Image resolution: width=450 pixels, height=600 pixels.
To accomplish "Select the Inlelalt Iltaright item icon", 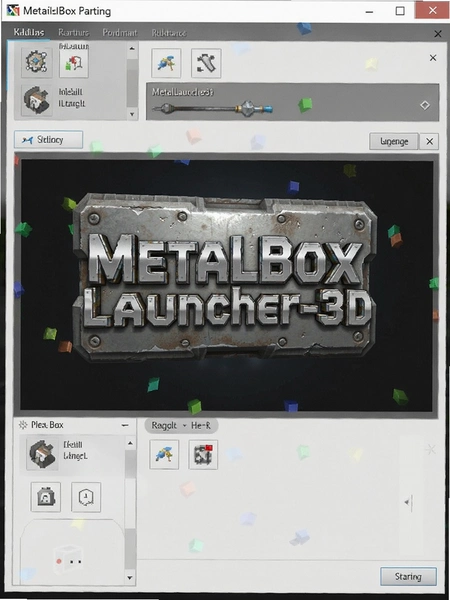I will tap(36, 99).
